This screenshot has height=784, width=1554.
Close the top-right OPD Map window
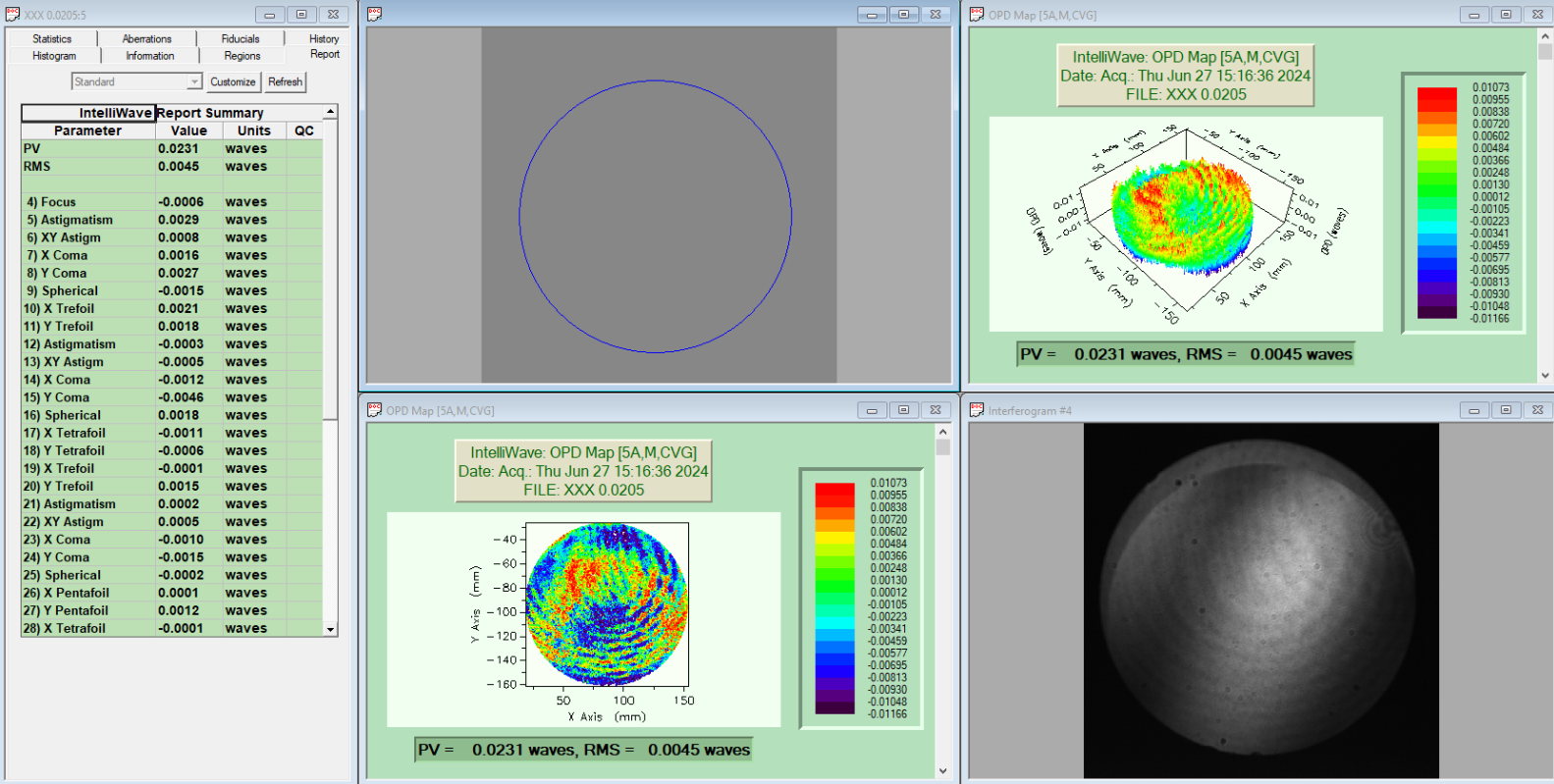[x=1537, y=15]
